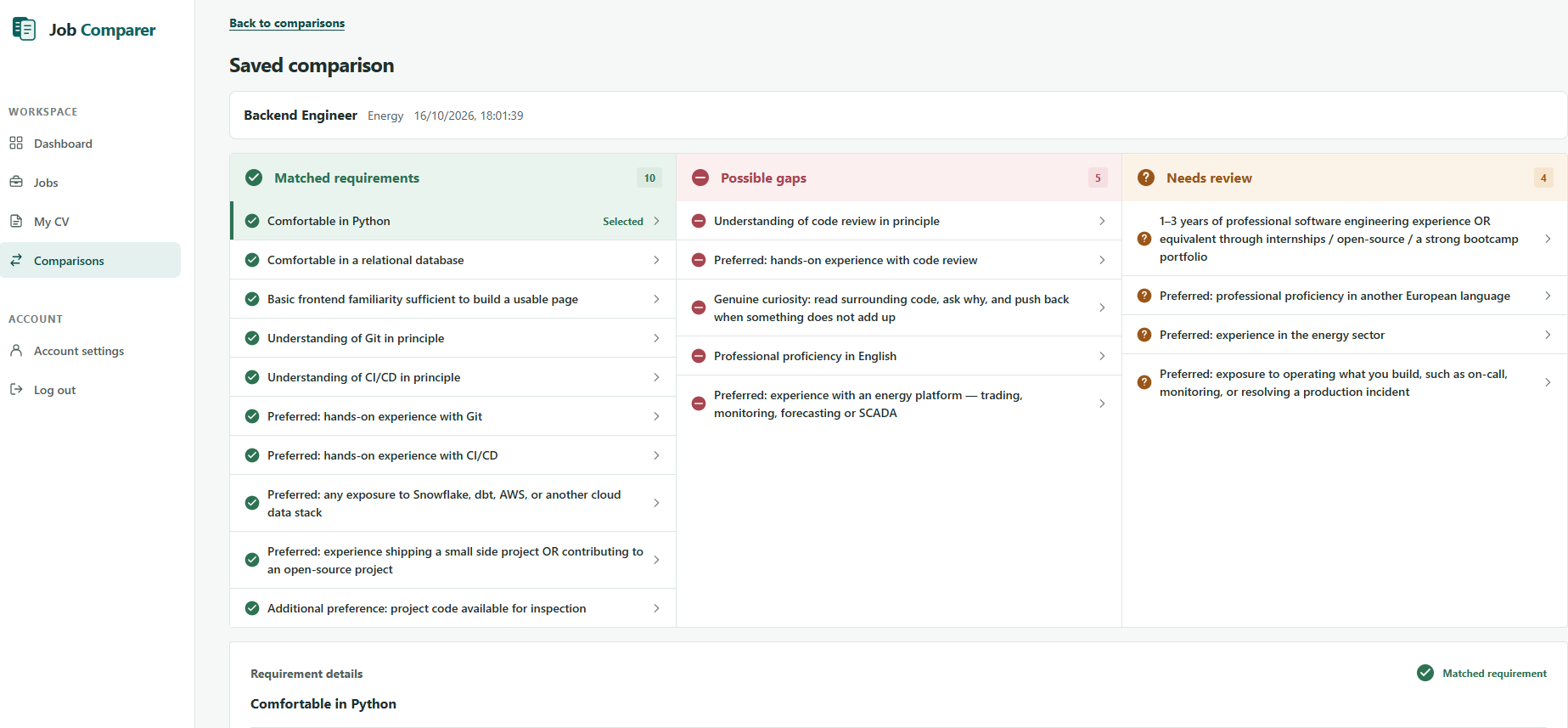Click the Jobs briefcase icon
The height and width of the screenshot is (728, 1568).
click(16, 182)
